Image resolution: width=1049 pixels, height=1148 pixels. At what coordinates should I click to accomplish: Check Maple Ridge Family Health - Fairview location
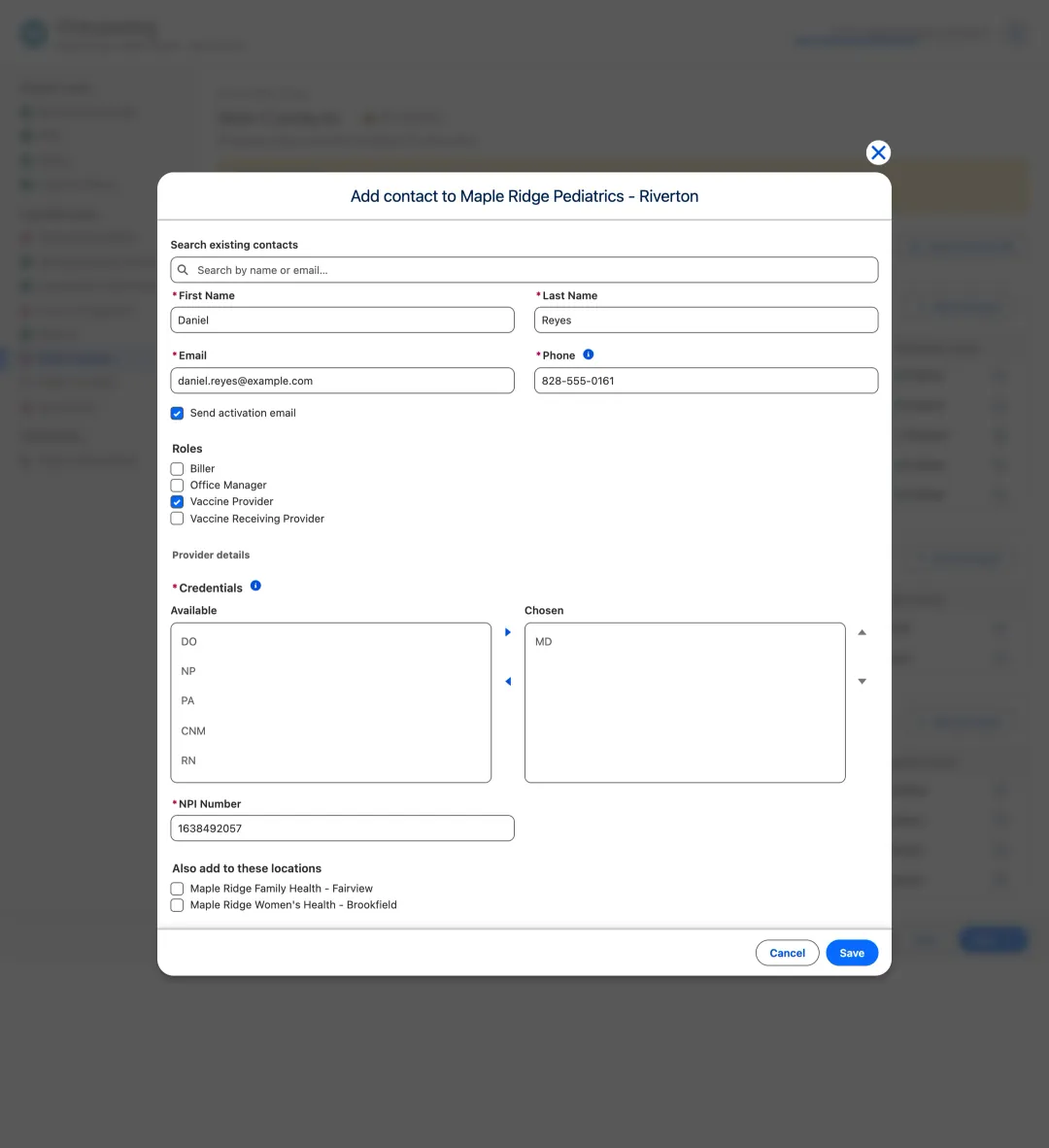click(177, 889)
